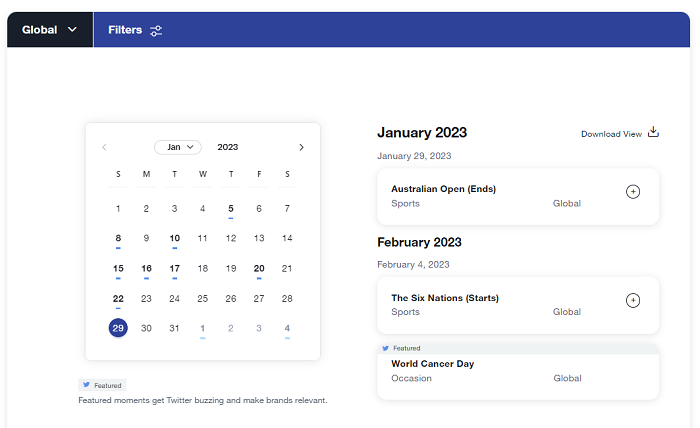Click Featured tag on World Cancer Day
This screenshot has height=428, width=700.
(401, 348)
